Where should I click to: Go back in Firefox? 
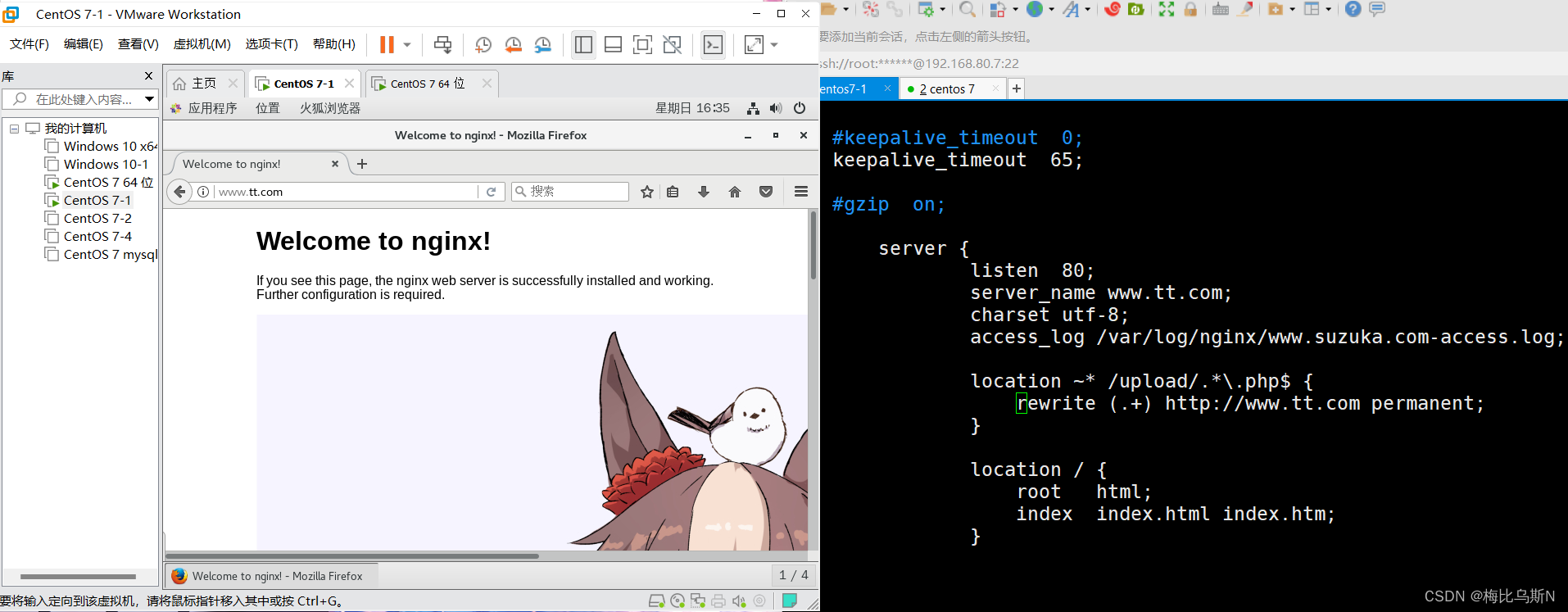(x=179, y=192)
